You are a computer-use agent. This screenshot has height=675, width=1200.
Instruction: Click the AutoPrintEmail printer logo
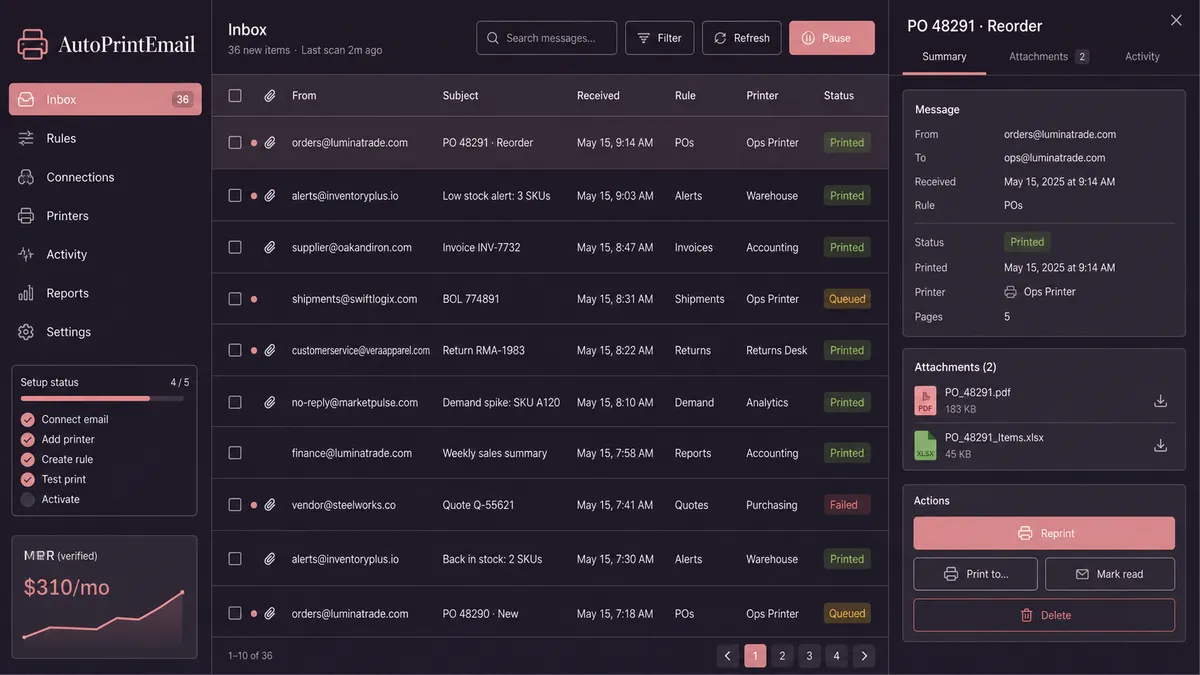(33, 44)
